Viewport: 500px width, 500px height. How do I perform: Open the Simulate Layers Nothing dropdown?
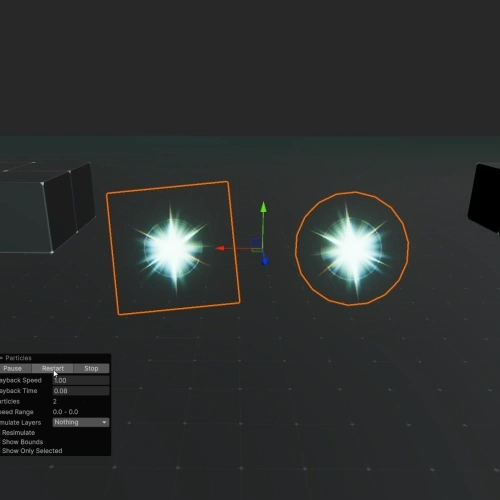click(81, 422)
